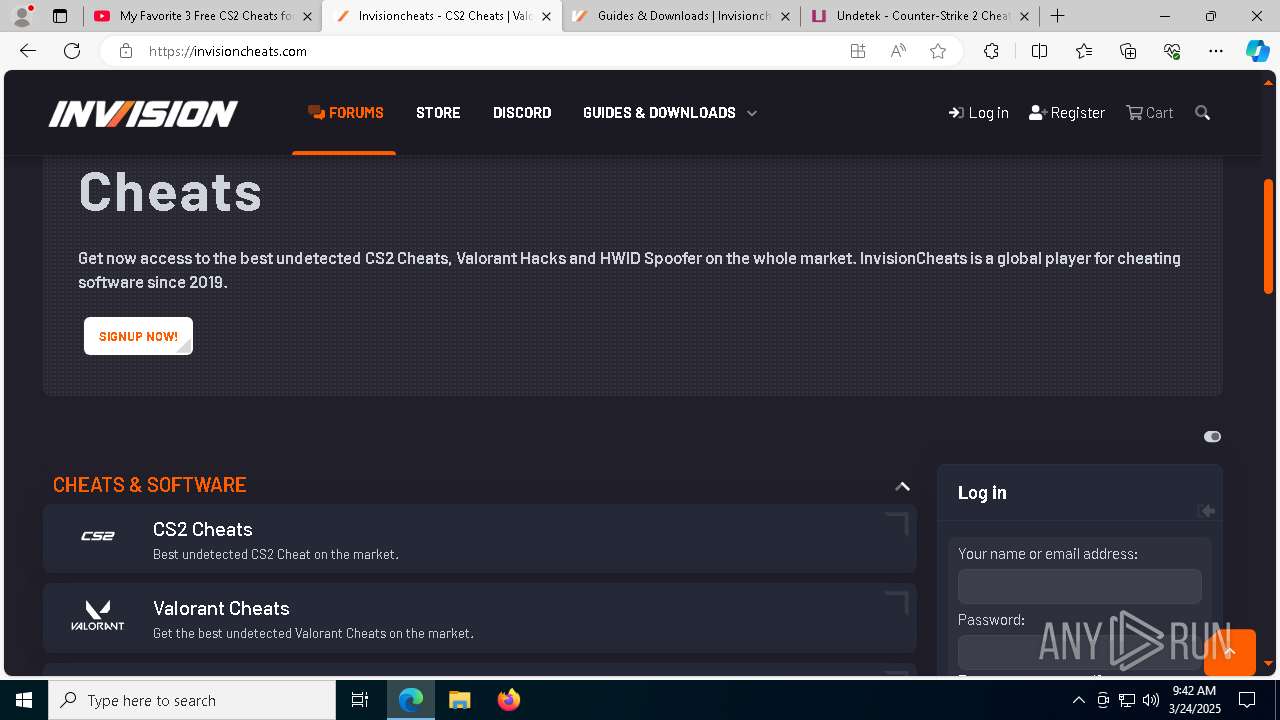The width and height of the screenshot is (1280, 720).
Task: Click the page vertical scrollbar
Action: tap(1268, 236)
